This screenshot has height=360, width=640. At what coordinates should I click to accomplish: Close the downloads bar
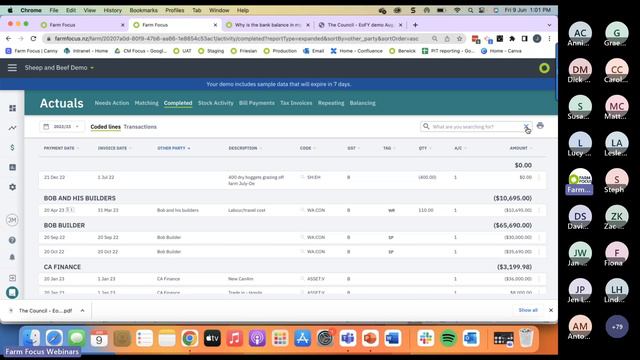click(551, 310)
